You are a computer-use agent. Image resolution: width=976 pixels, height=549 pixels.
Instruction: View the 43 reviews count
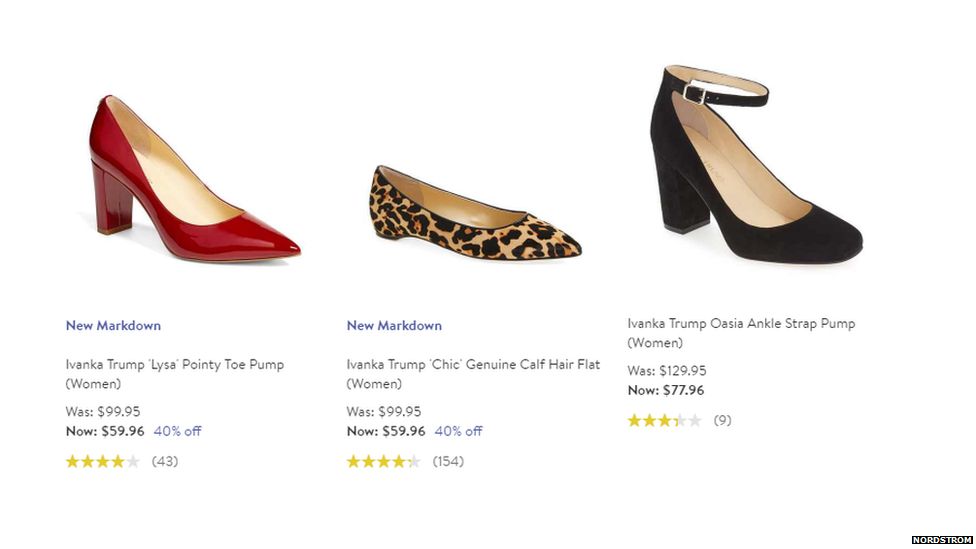point(165,461)
